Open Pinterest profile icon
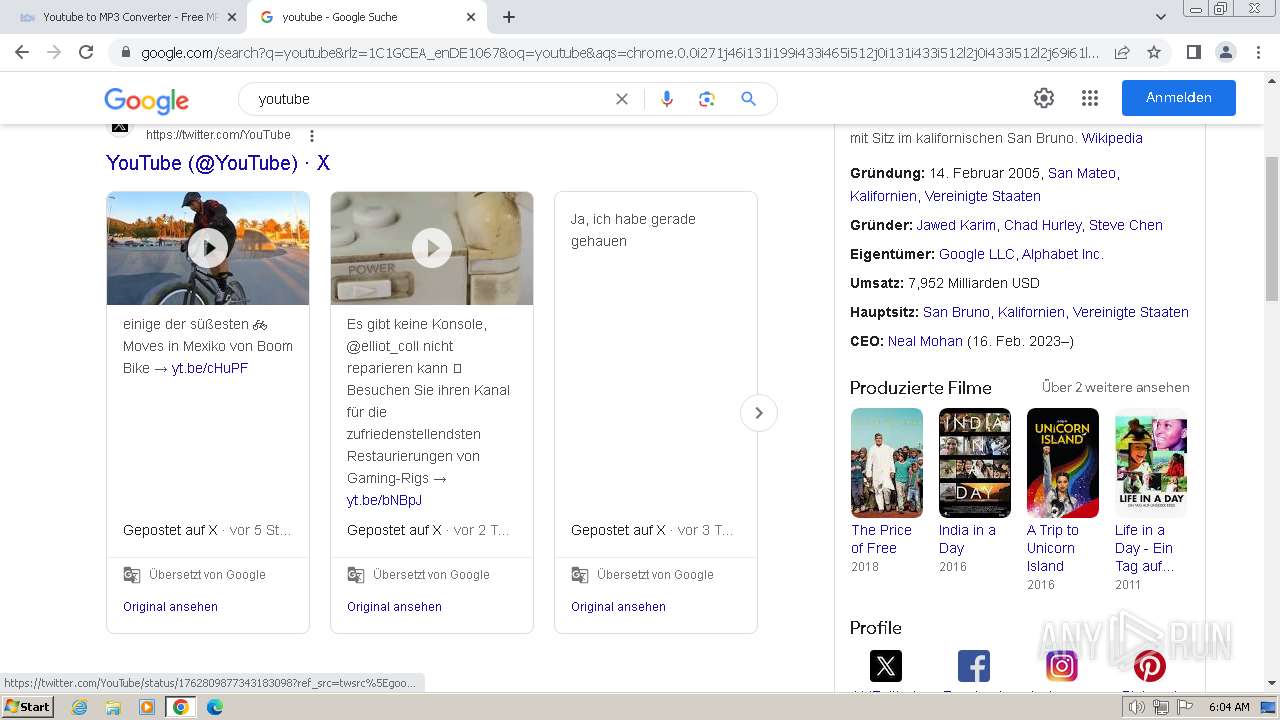 click(x=1150, y=666)
